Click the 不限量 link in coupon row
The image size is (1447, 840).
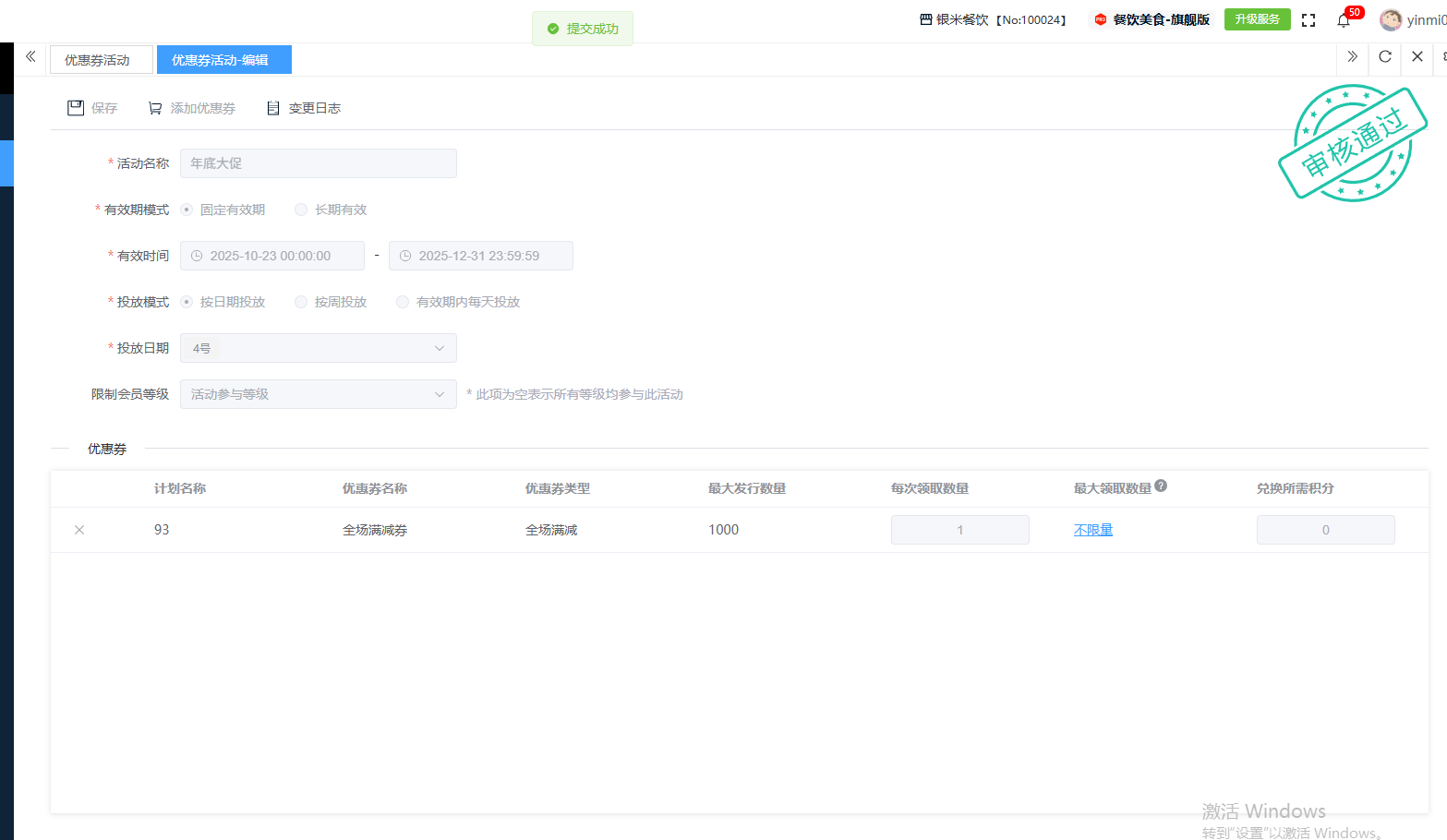point(1093,530)
